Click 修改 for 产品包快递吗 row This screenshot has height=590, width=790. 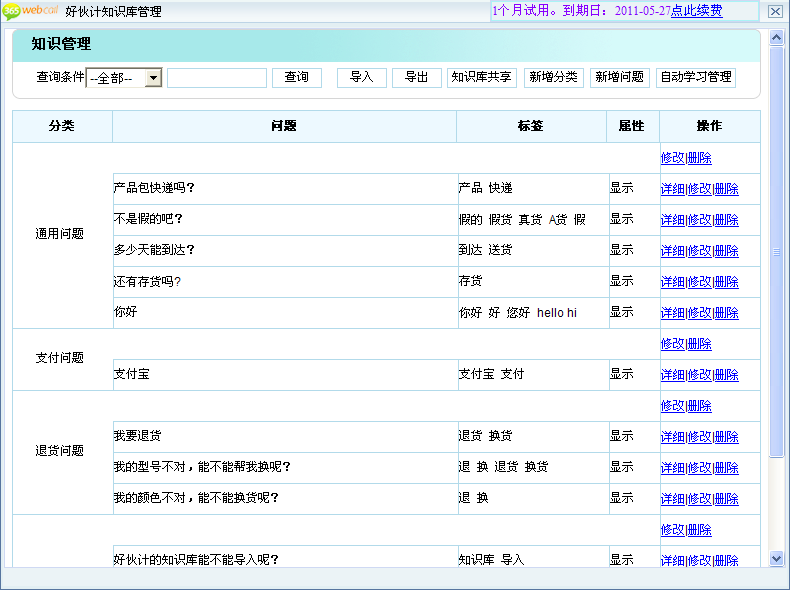pyautogui.click(x=700, y=189)
